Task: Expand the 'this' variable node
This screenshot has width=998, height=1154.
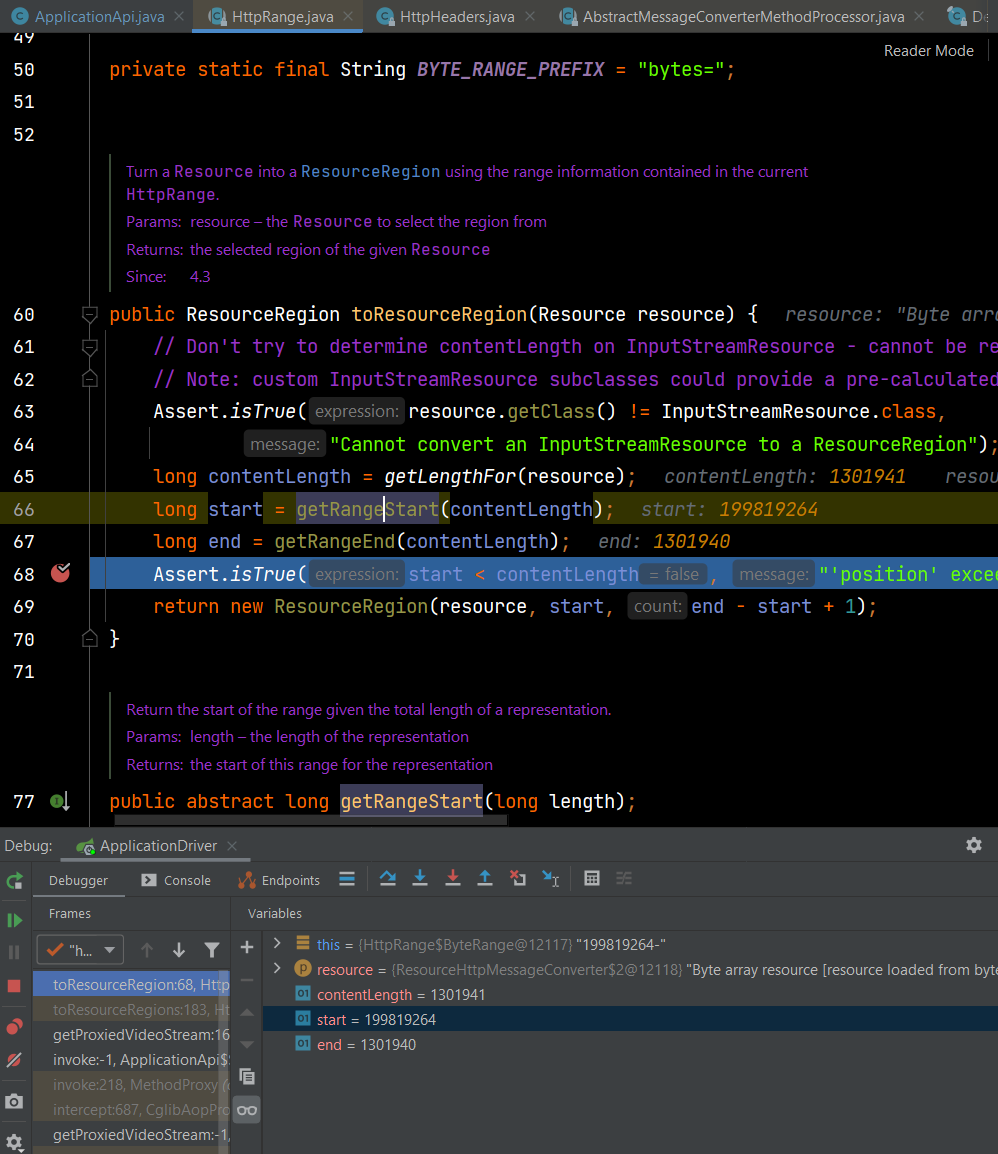Action: click(277, 943)
